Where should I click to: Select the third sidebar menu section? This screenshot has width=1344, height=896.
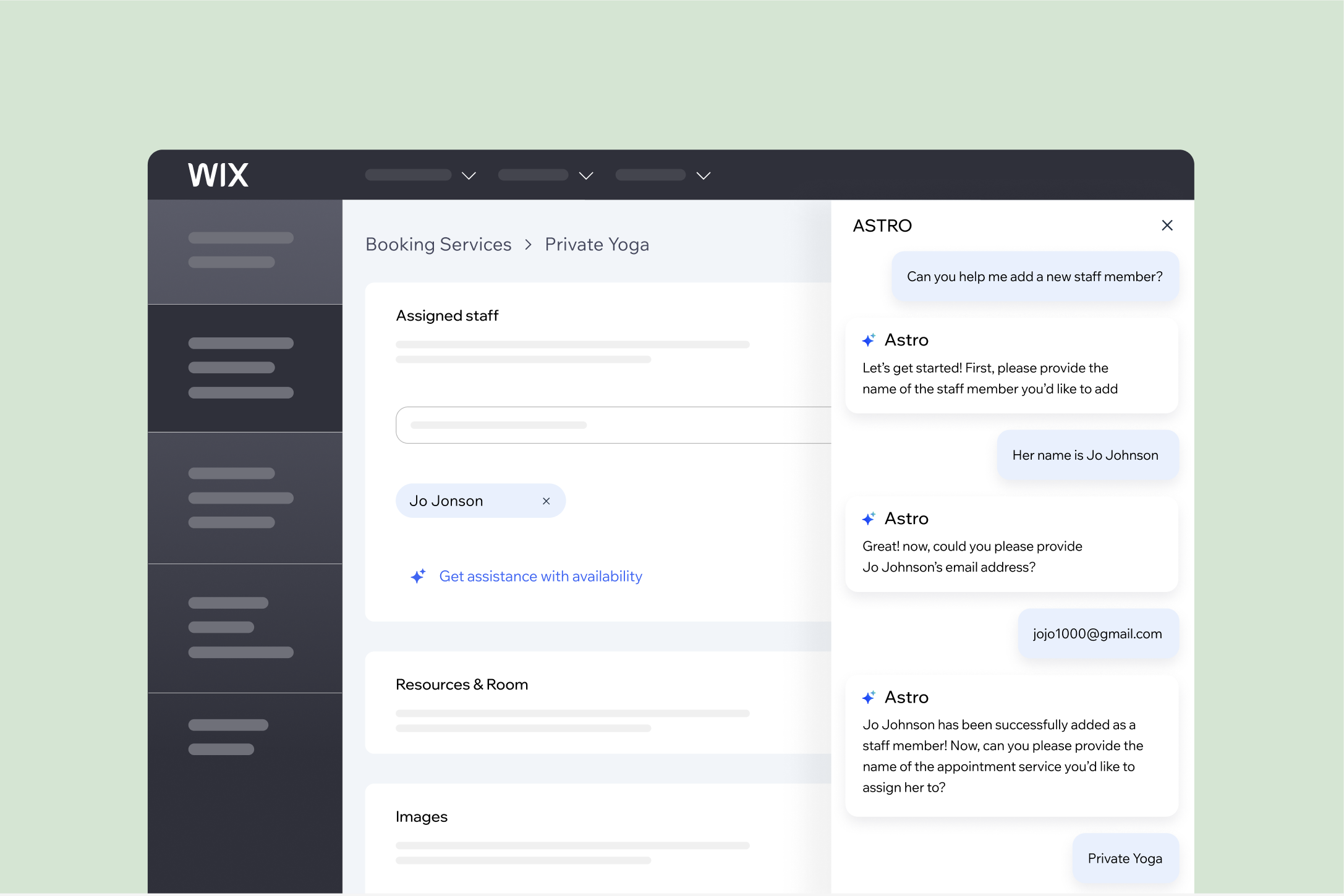(245, 497)
